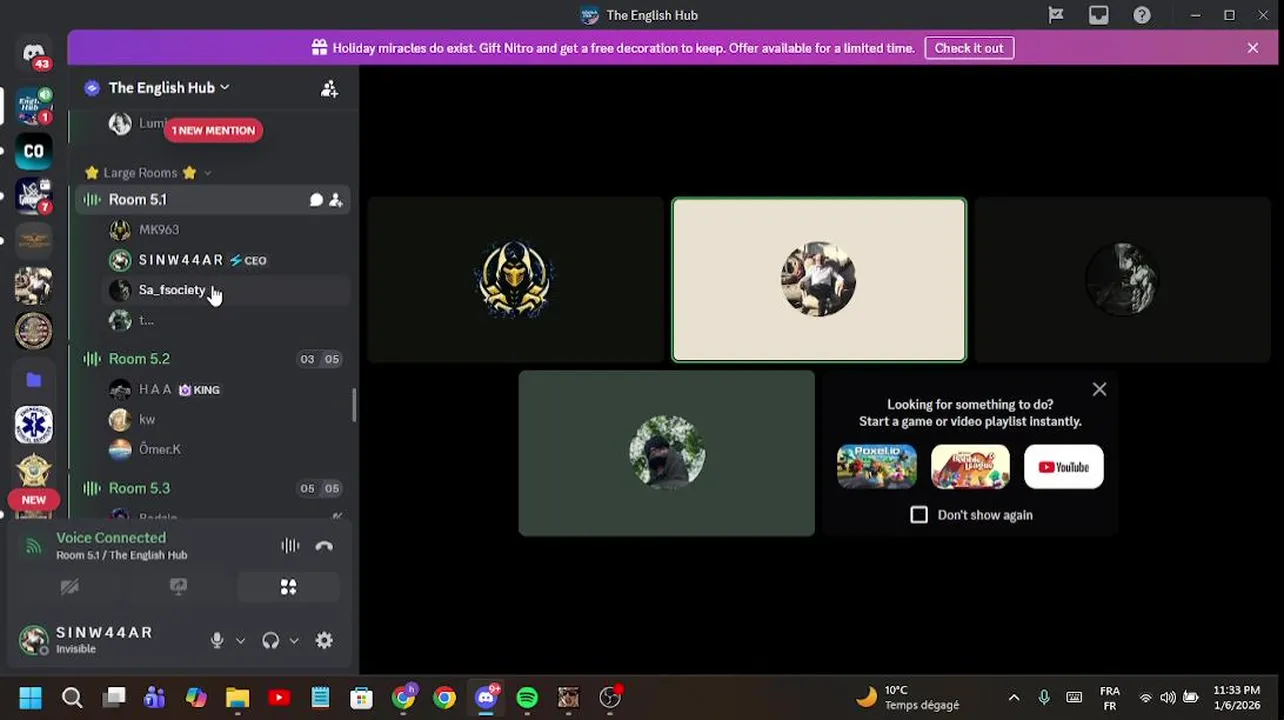The width and height of the screenshot is (1284, 720).
Task: Open noise suppression waveform icon
Action: tap(290, 546)
